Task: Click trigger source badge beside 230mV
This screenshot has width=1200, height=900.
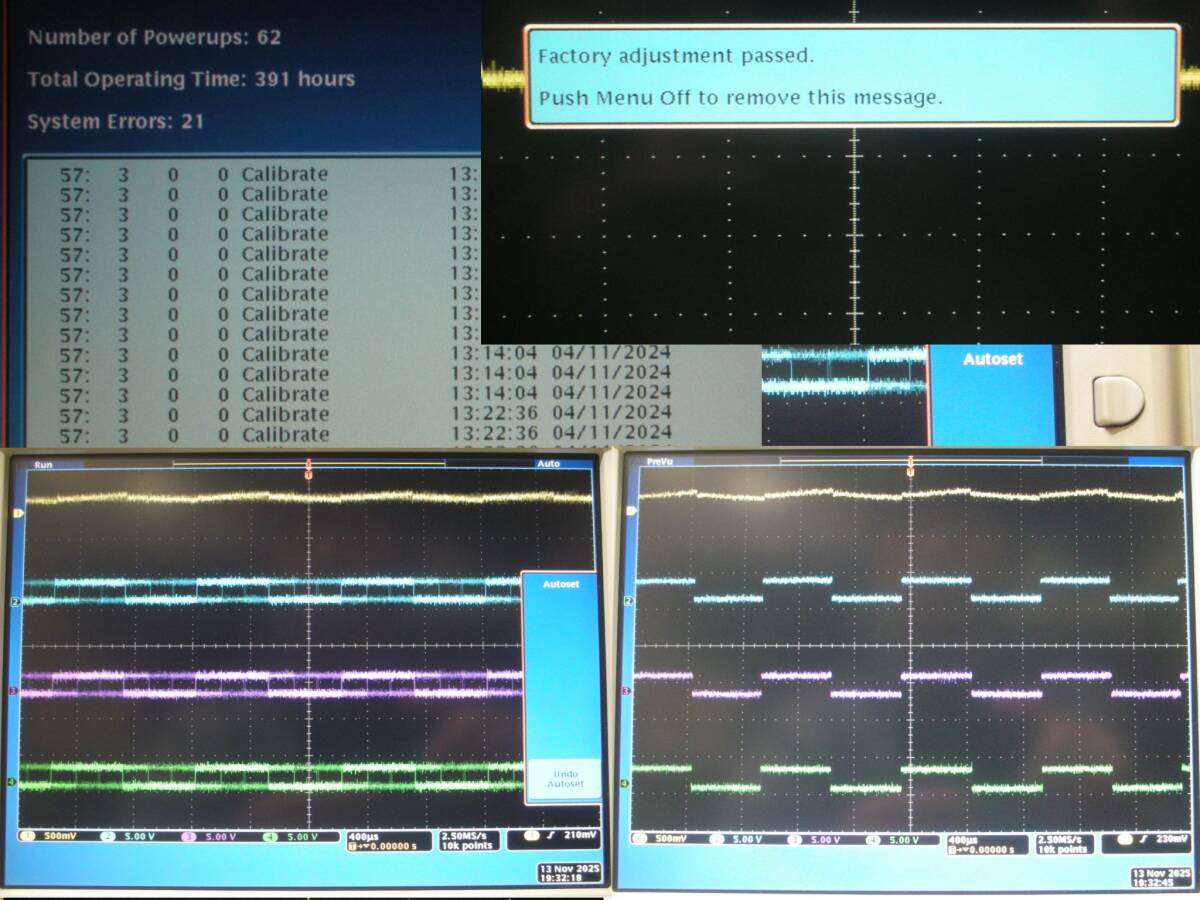Action: 1125,839
